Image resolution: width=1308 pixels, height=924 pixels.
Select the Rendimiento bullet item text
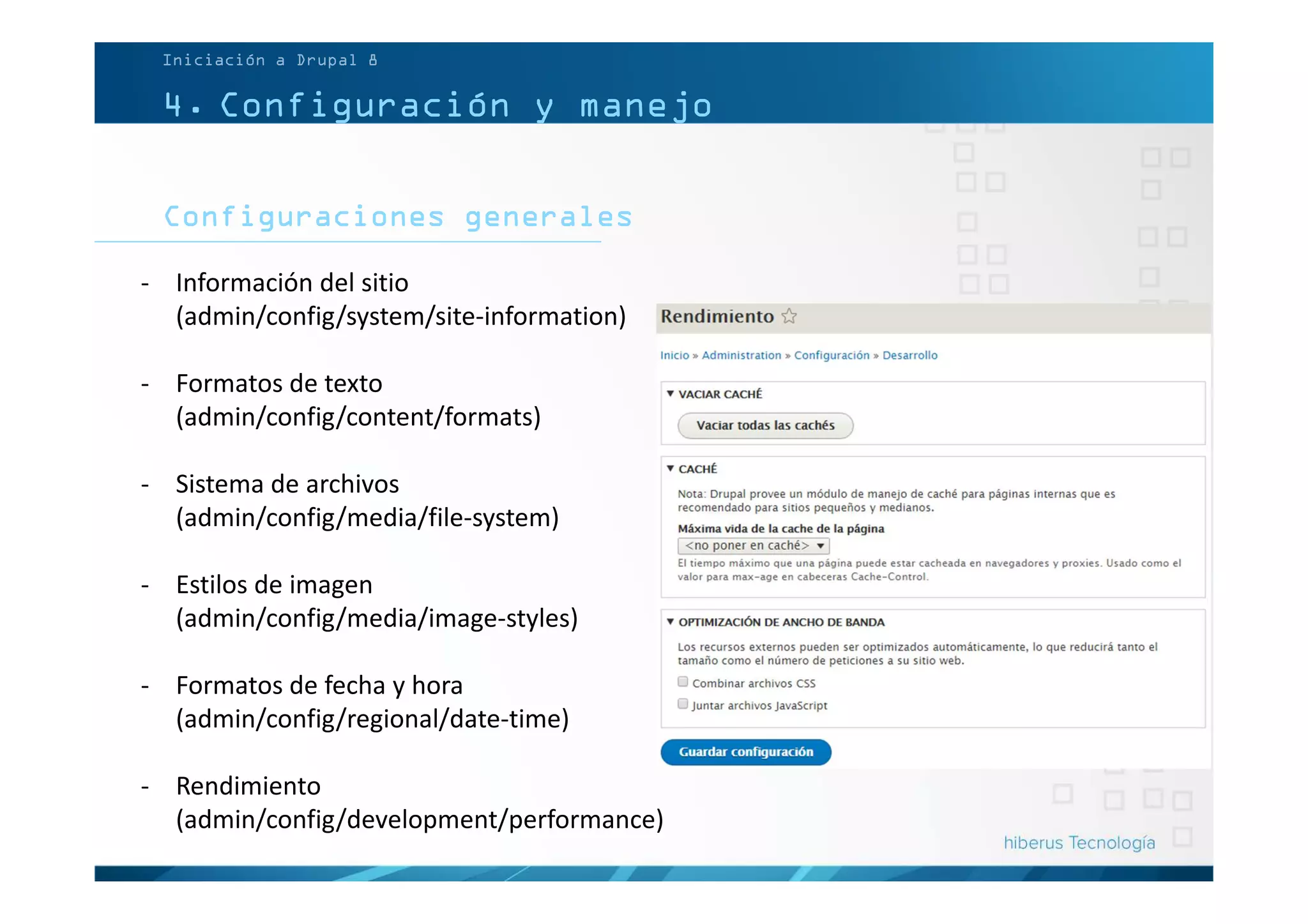[248, 786]
